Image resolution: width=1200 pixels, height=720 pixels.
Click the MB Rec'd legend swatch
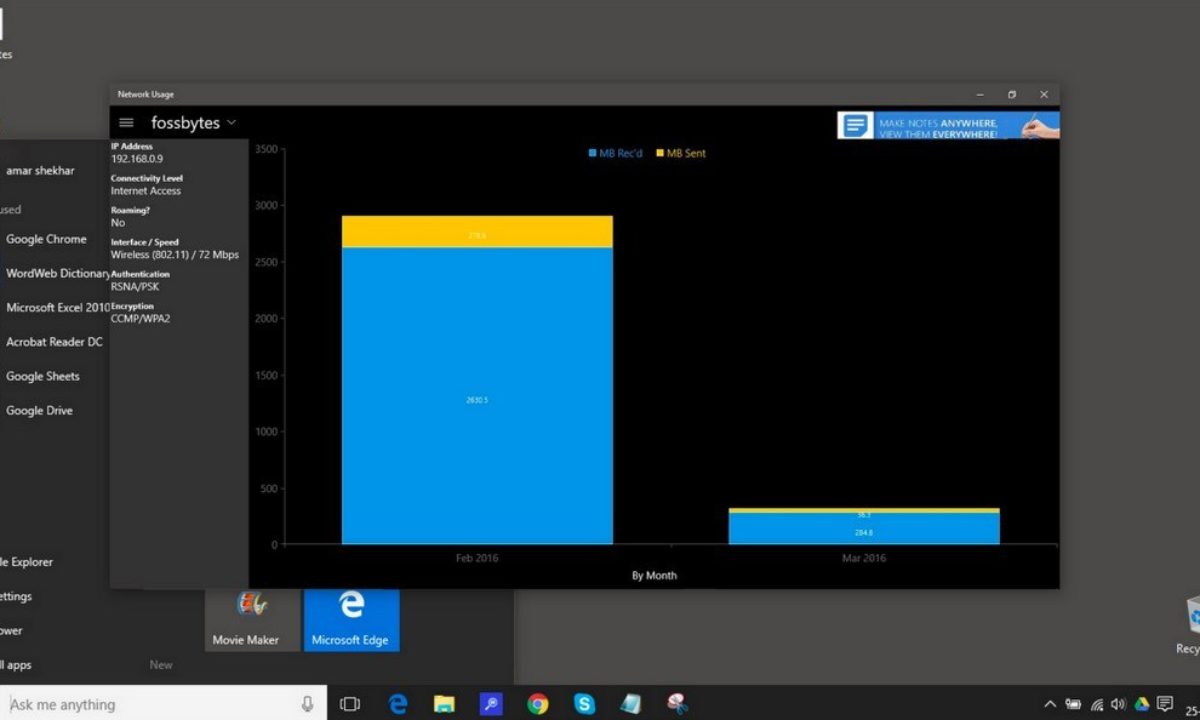tap(592, 153)
